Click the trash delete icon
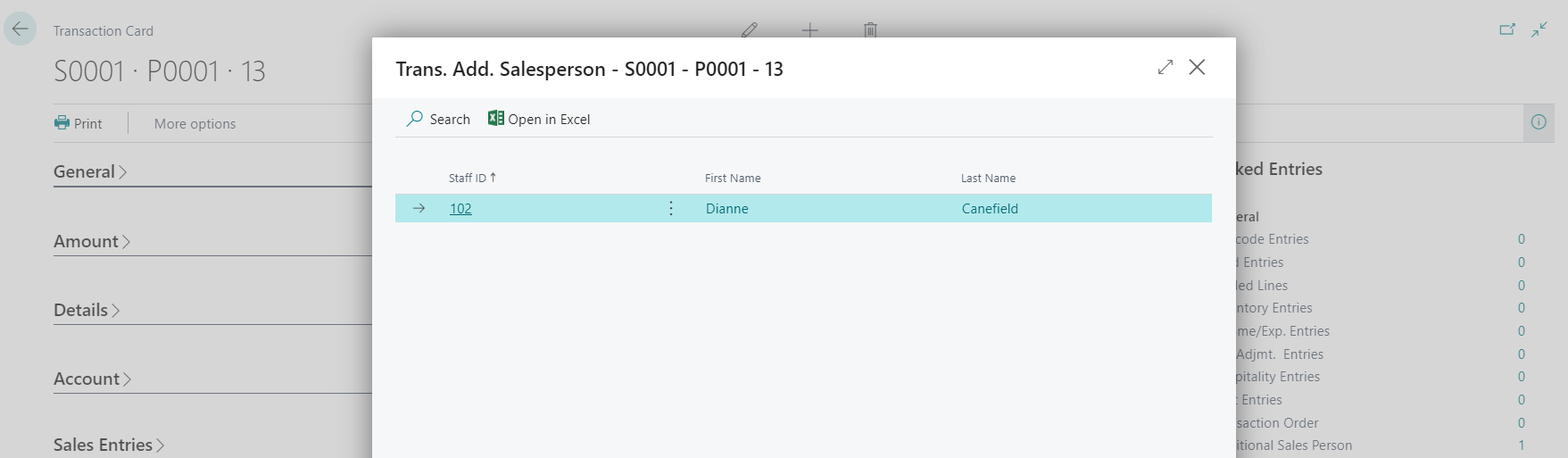Image resolution: width=1568 pixels, height=458 pixels. 870,29
